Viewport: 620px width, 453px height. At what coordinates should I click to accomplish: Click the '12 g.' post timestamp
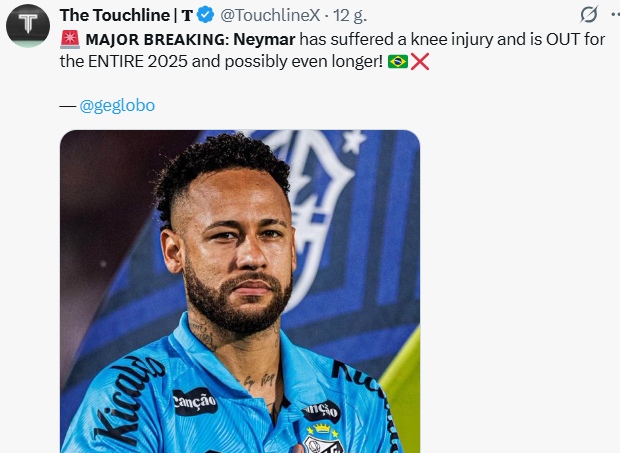(x=353, y=15)
